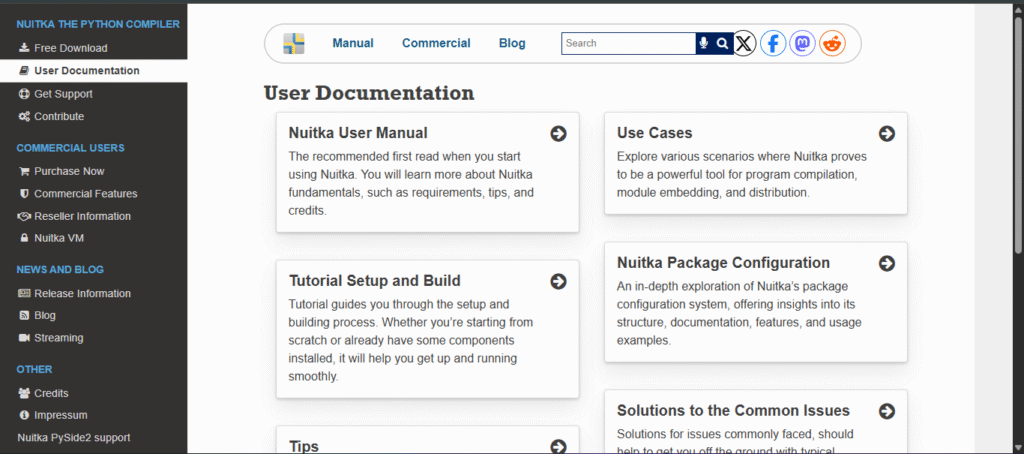Click the download icon beside Free Download
1024x454 pixels.
click(24, 48)
